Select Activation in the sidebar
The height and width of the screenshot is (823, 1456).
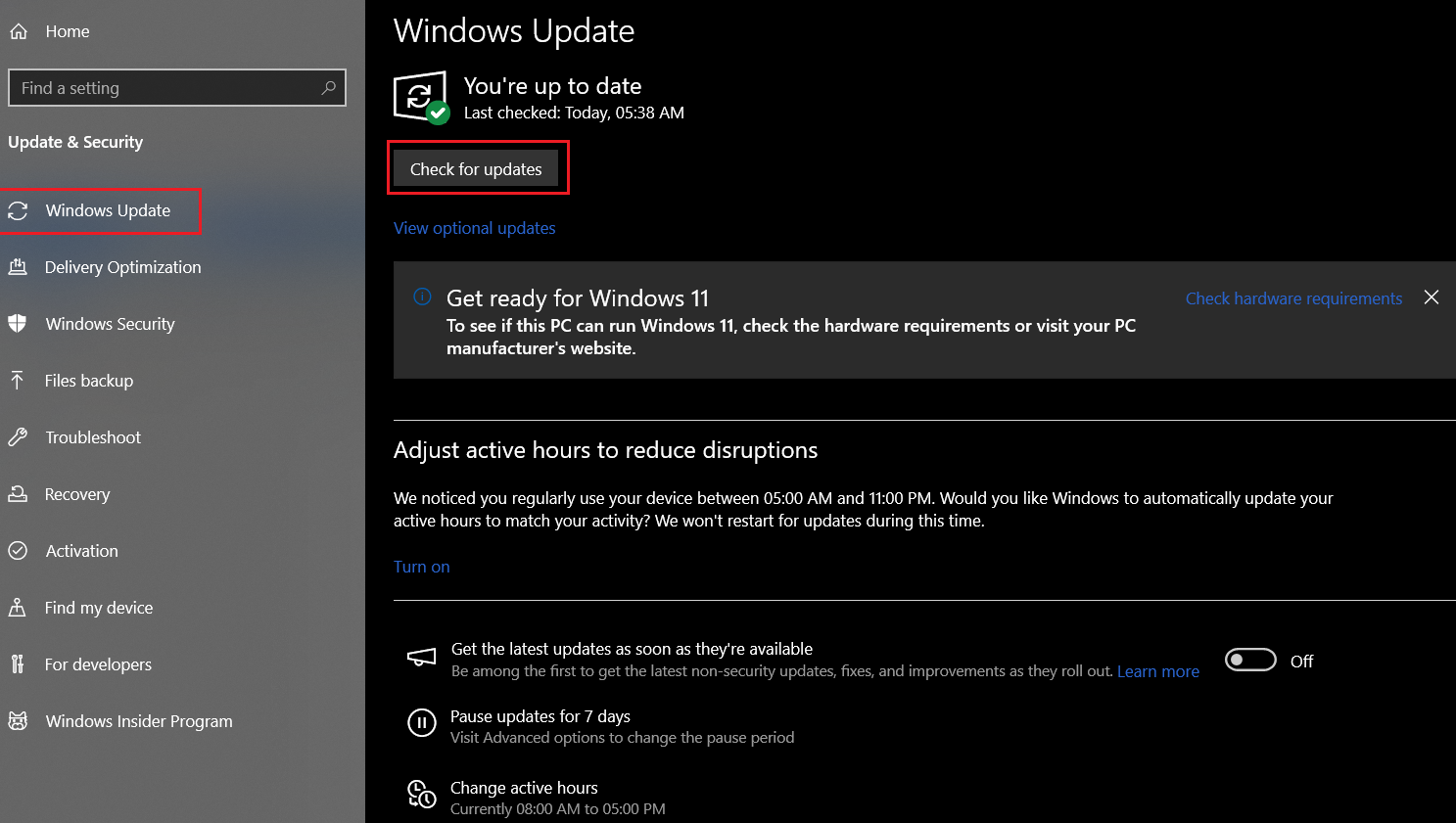pyautogui.click(x=81, y=551)
